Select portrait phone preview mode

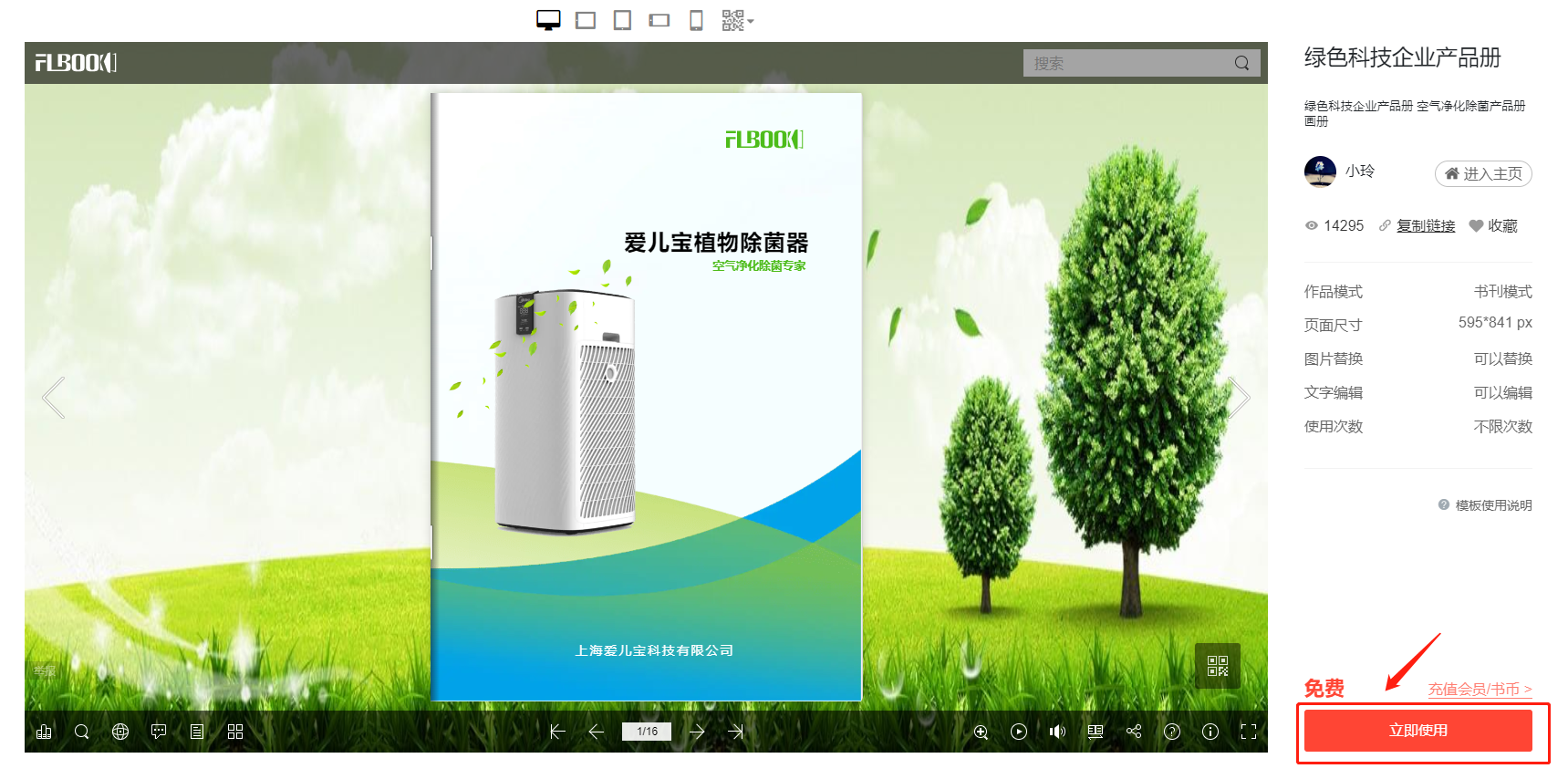click(696, 20)
